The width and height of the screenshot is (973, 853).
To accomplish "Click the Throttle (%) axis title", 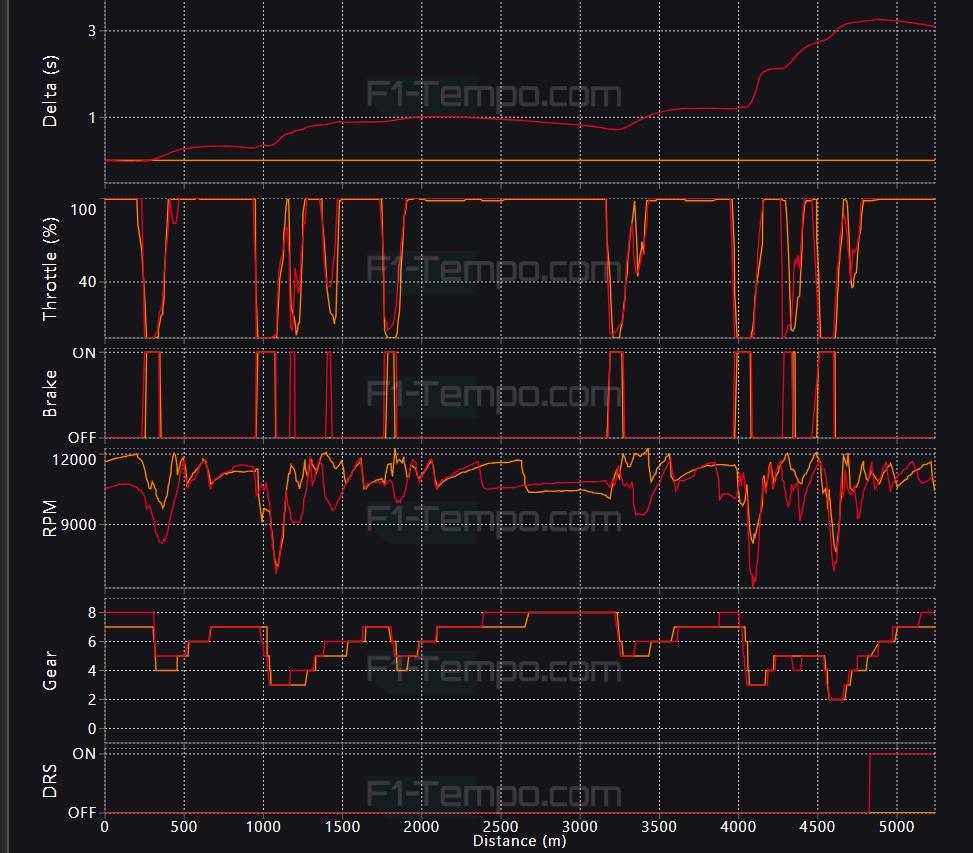I will 50,269.
